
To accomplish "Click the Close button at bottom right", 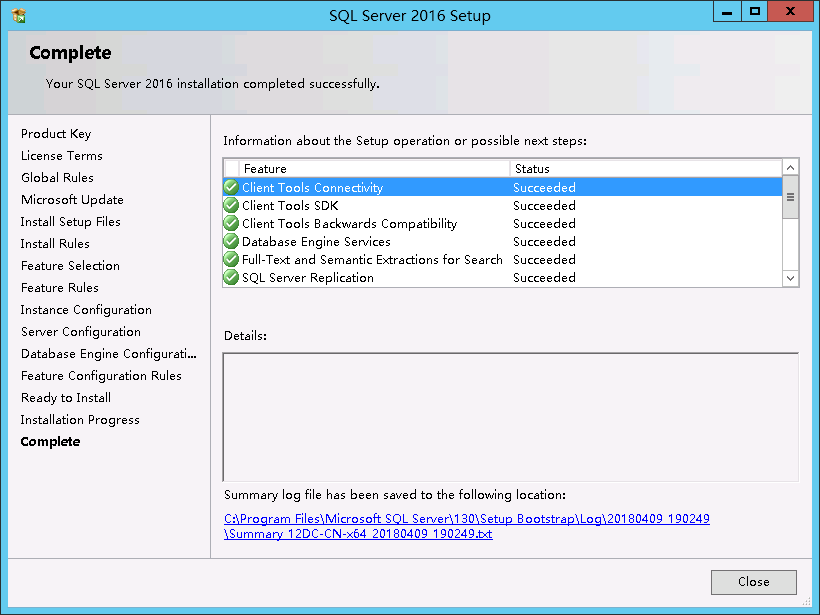I will (754, 582).
